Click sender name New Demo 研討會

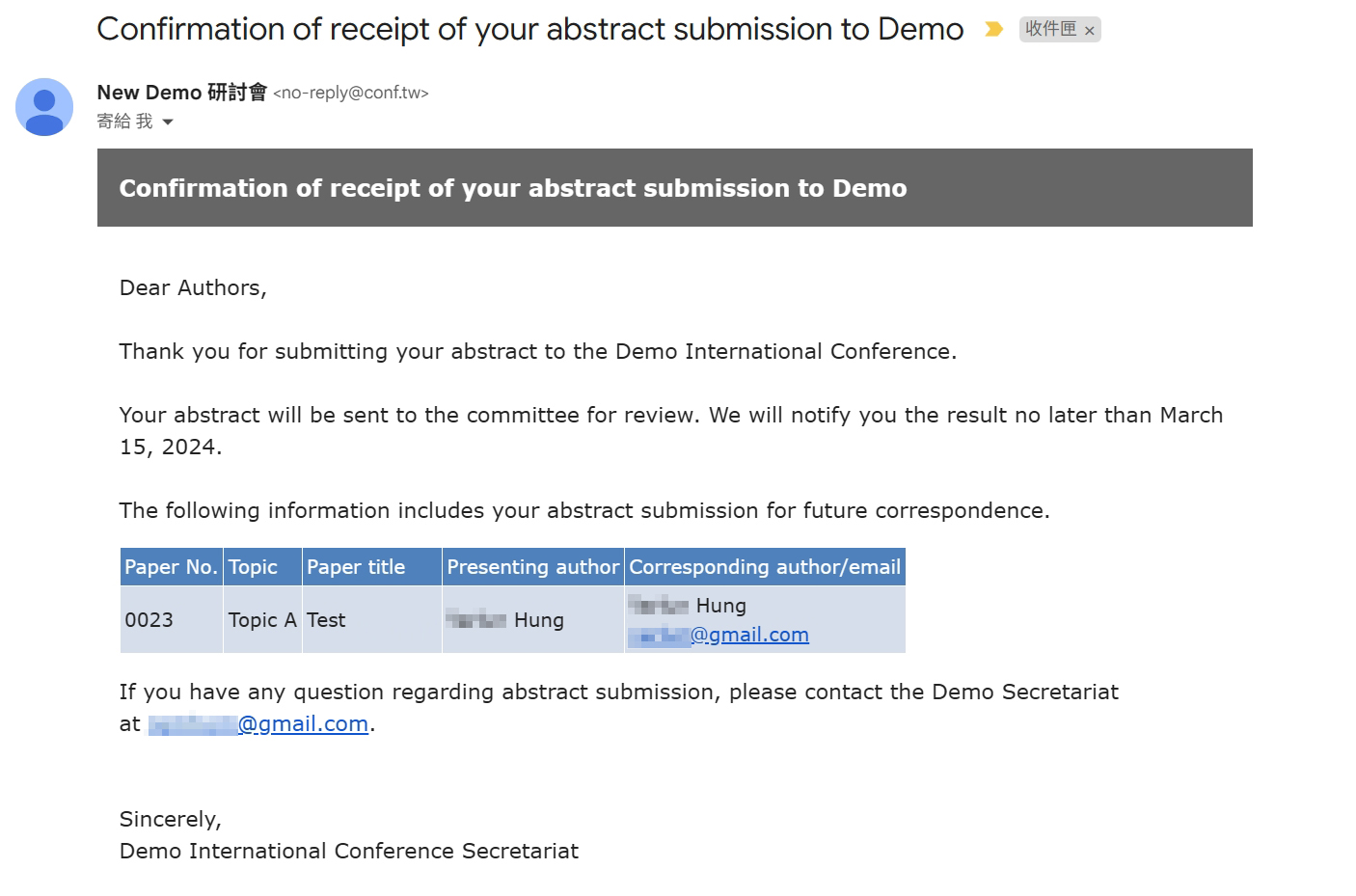point(181,93)
